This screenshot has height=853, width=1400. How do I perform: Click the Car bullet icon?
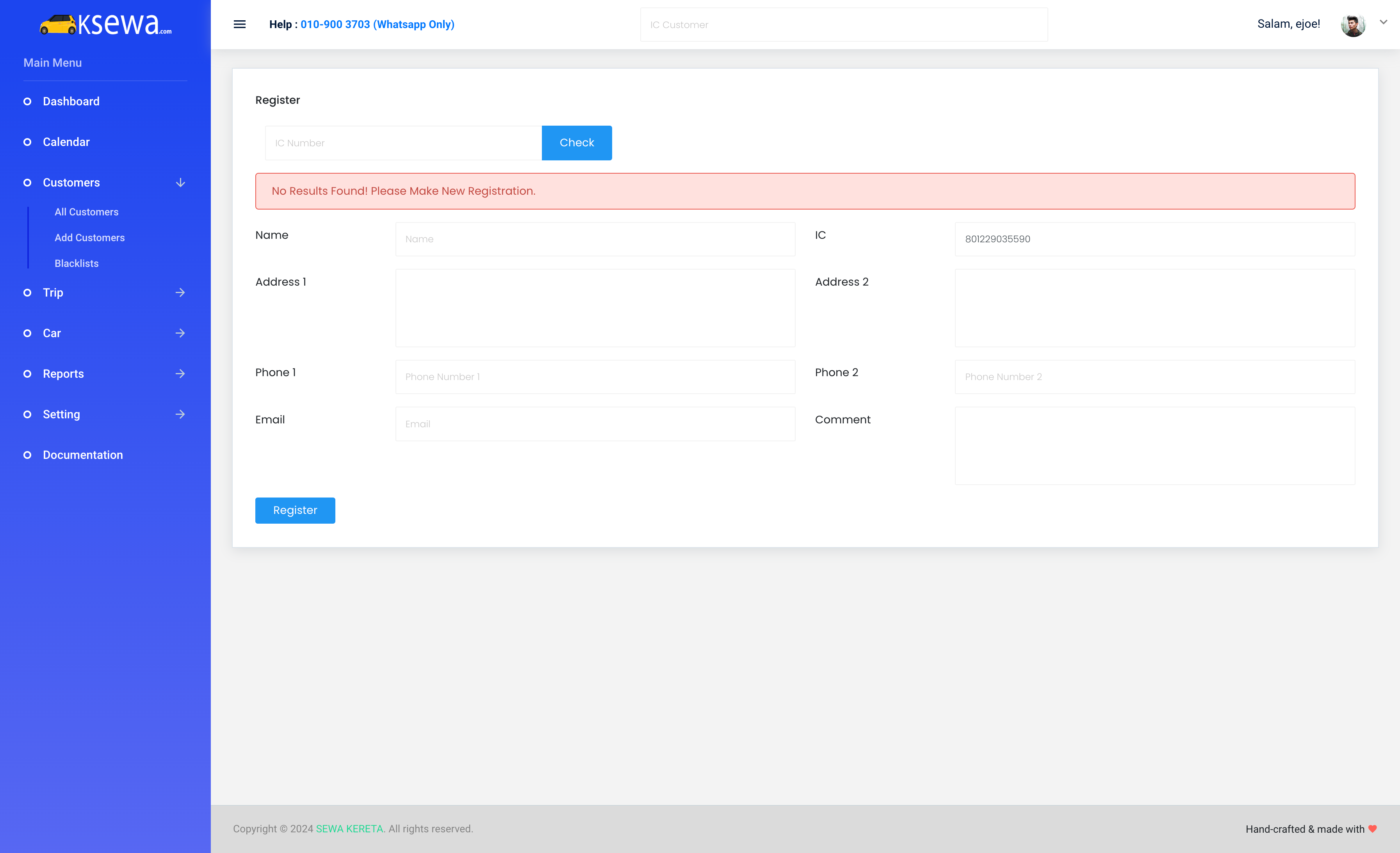click(x=27, y=333)
